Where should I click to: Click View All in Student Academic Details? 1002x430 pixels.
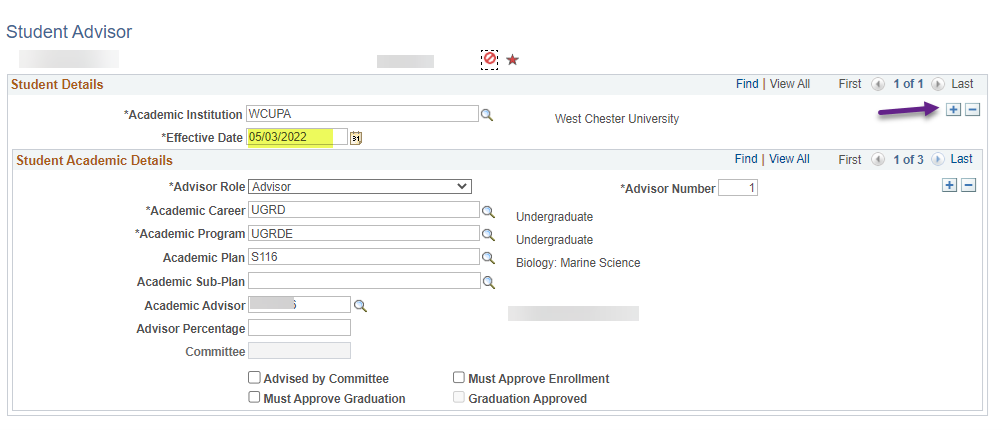[x=789, y=159]
